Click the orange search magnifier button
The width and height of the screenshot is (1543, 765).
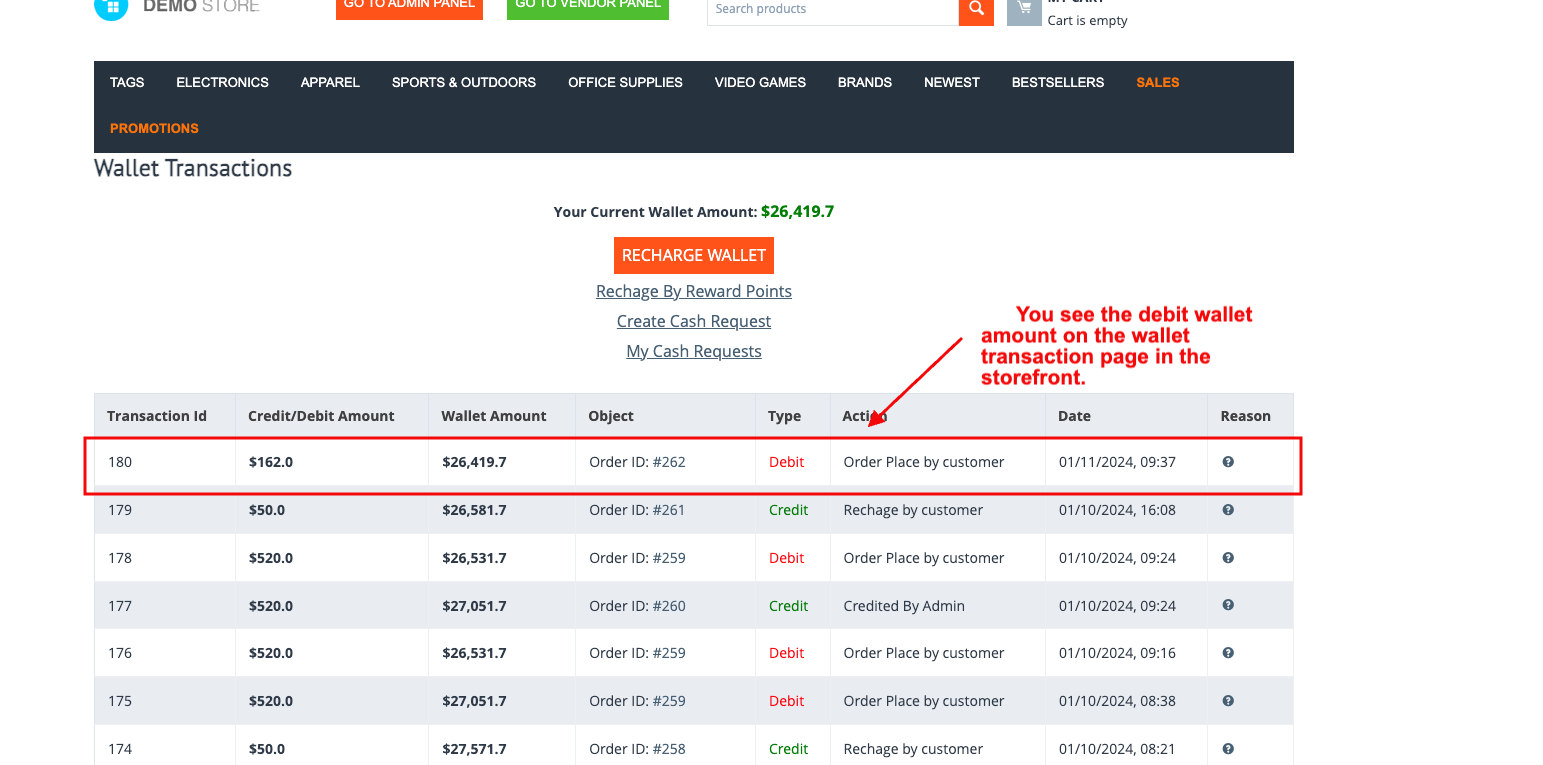click(976, 10)
